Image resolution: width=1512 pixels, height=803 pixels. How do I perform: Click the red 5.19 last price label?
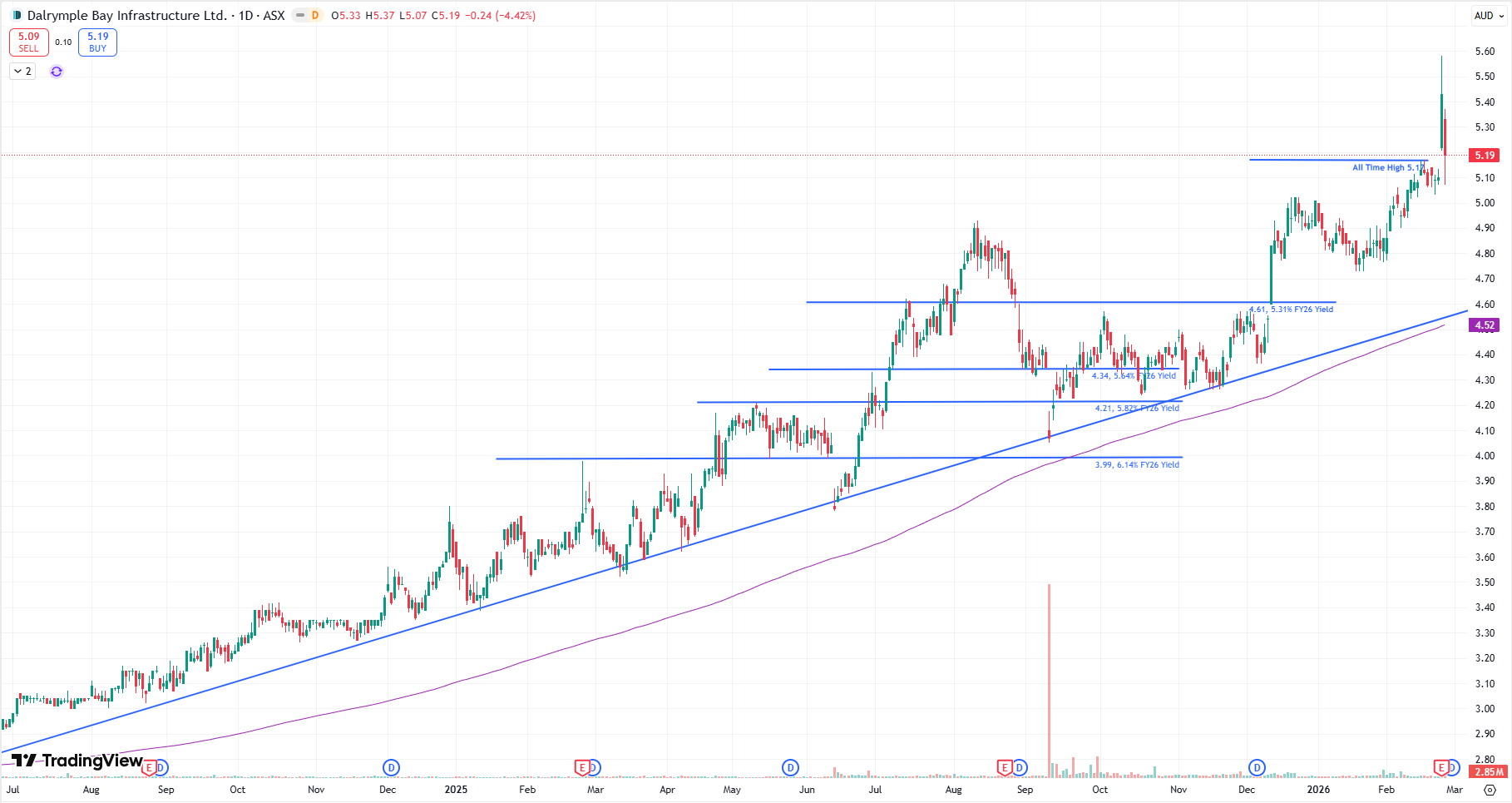(1485, 156)
